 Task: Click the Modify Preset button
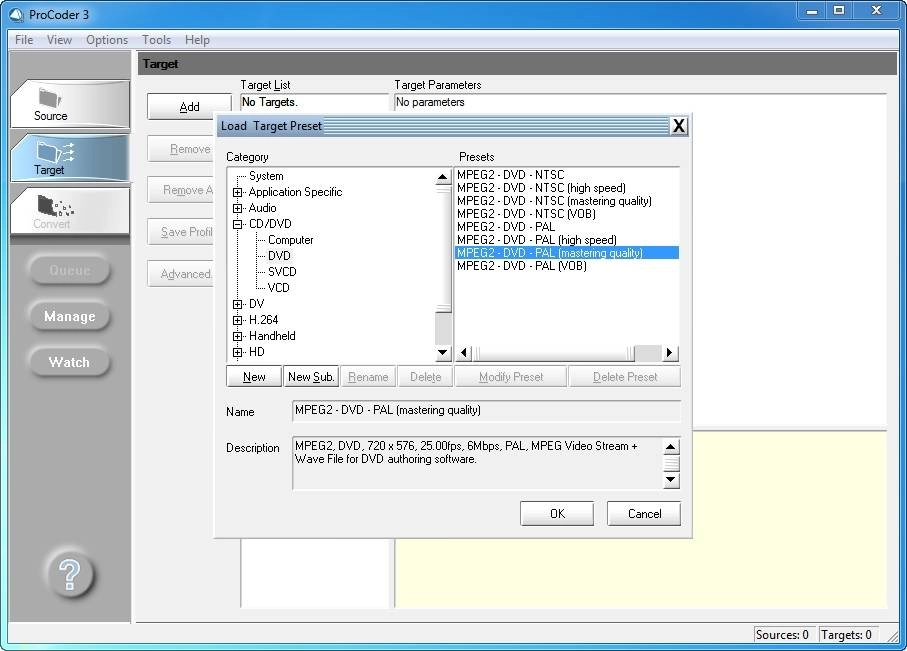pyautogui.click(x=511, y=377)
